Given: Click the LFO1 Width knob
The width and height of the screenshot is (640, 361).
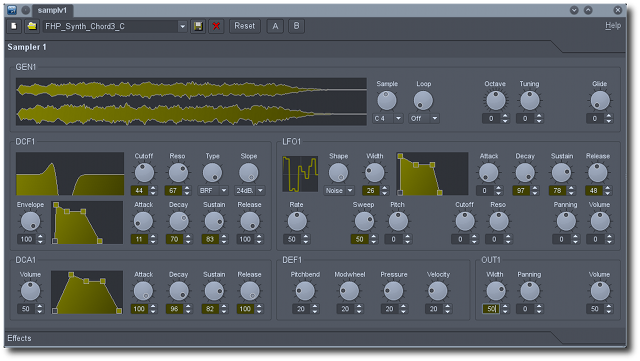Looking at the screenshot, I should [x=374, y=173].
